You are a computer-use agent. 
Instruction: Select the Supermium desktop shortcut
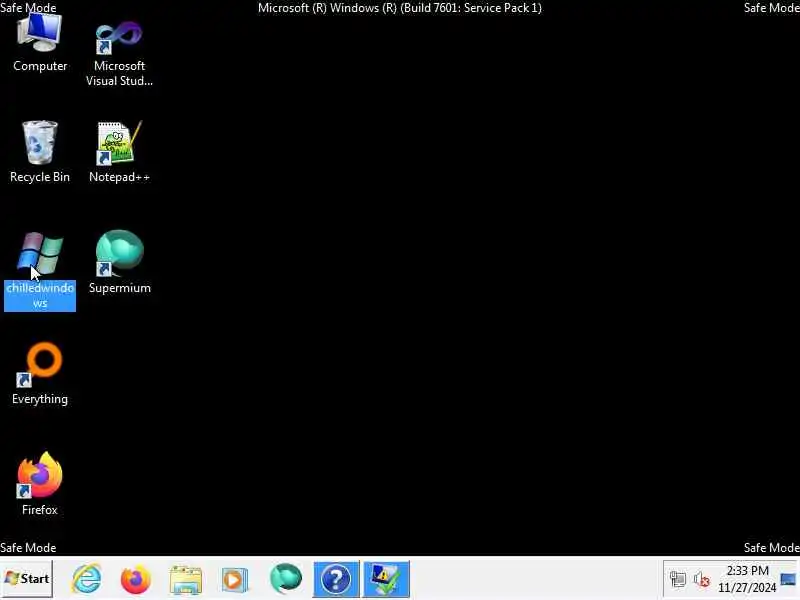[119, 262]
